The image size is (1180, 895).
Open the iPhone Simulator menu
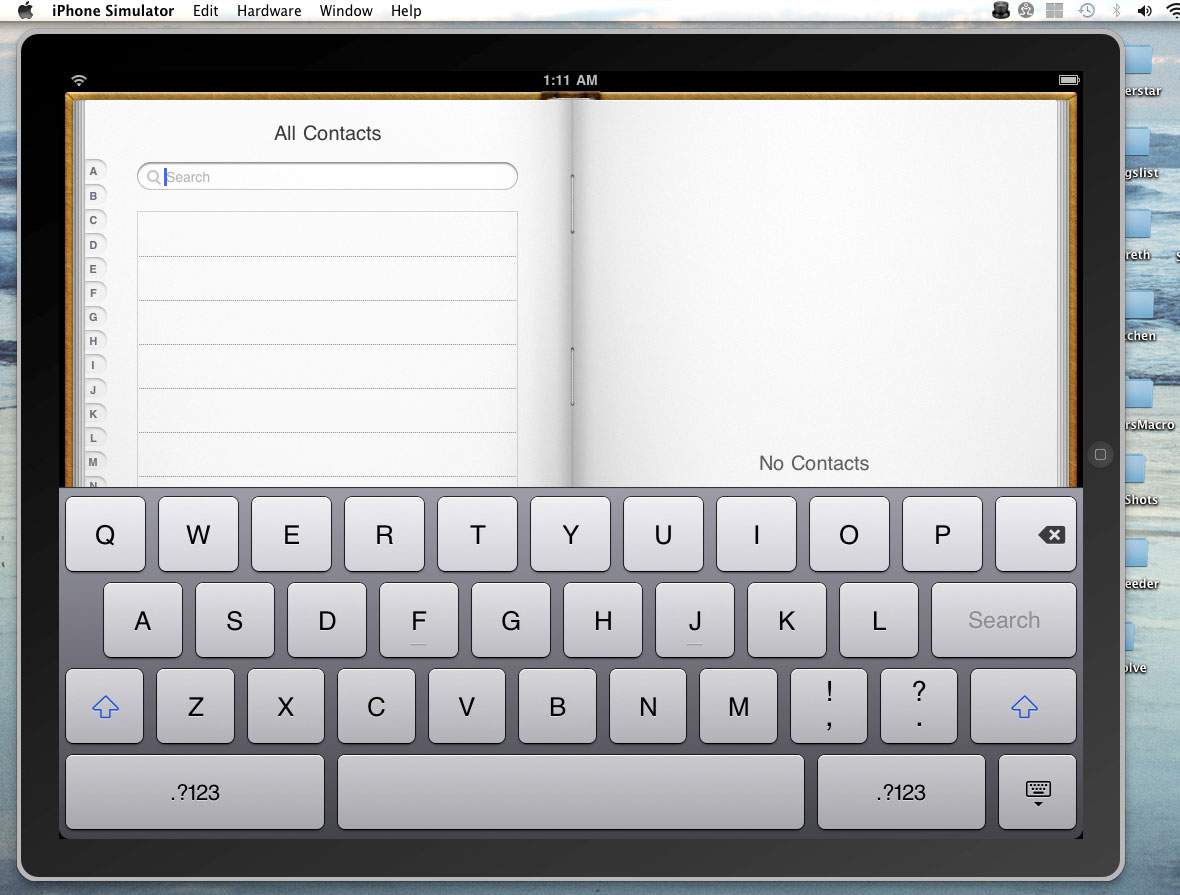113,11
